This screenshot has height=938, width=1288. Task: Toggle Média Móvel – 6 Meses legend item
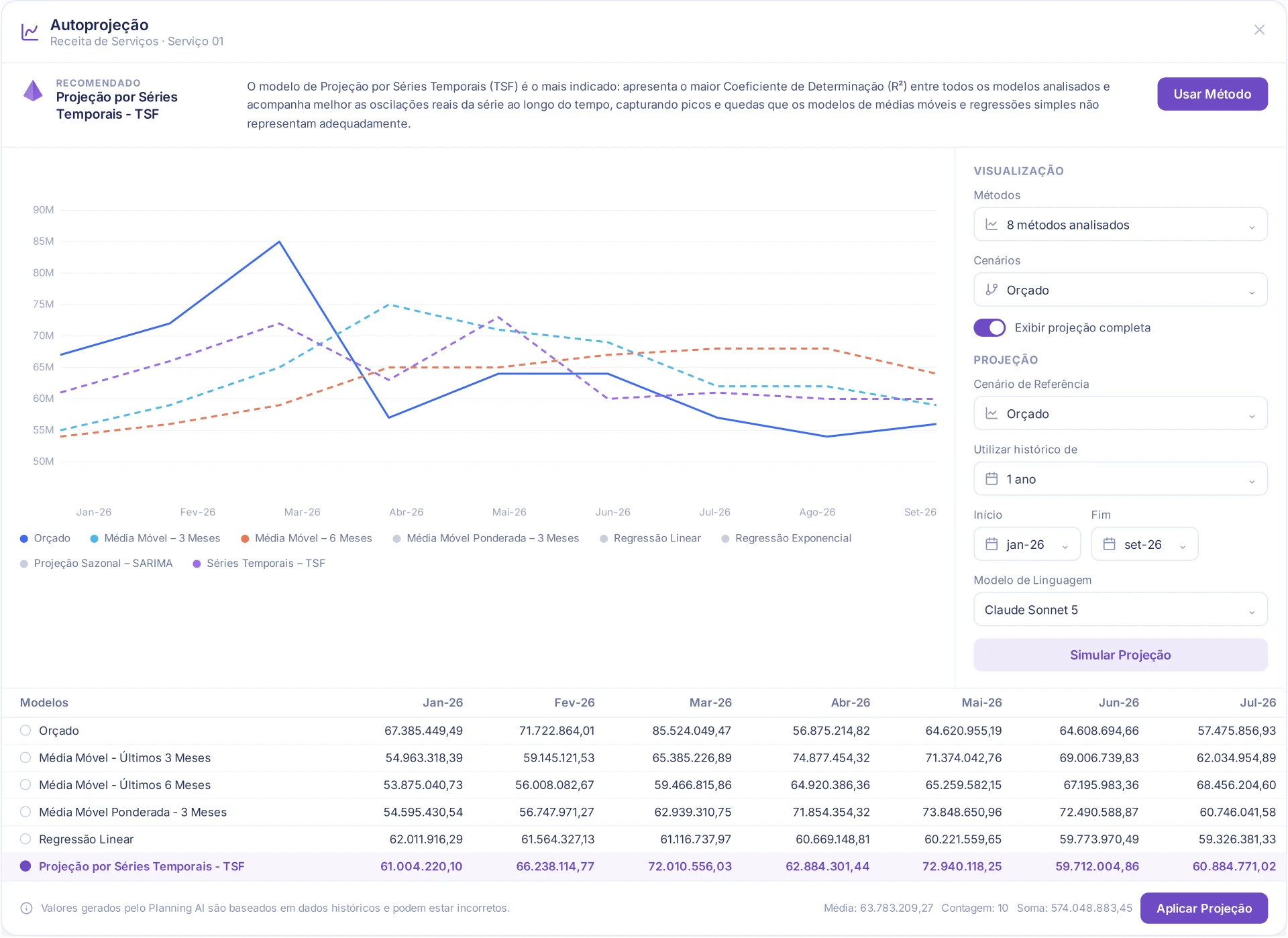307,538
